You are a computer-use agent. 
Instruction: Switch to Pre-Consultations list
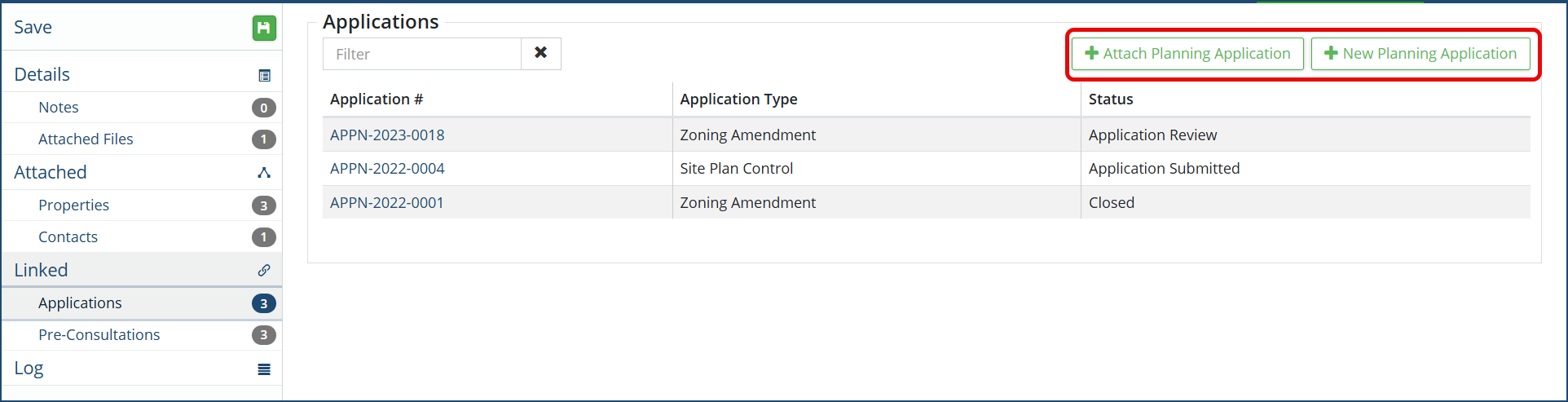99,335
